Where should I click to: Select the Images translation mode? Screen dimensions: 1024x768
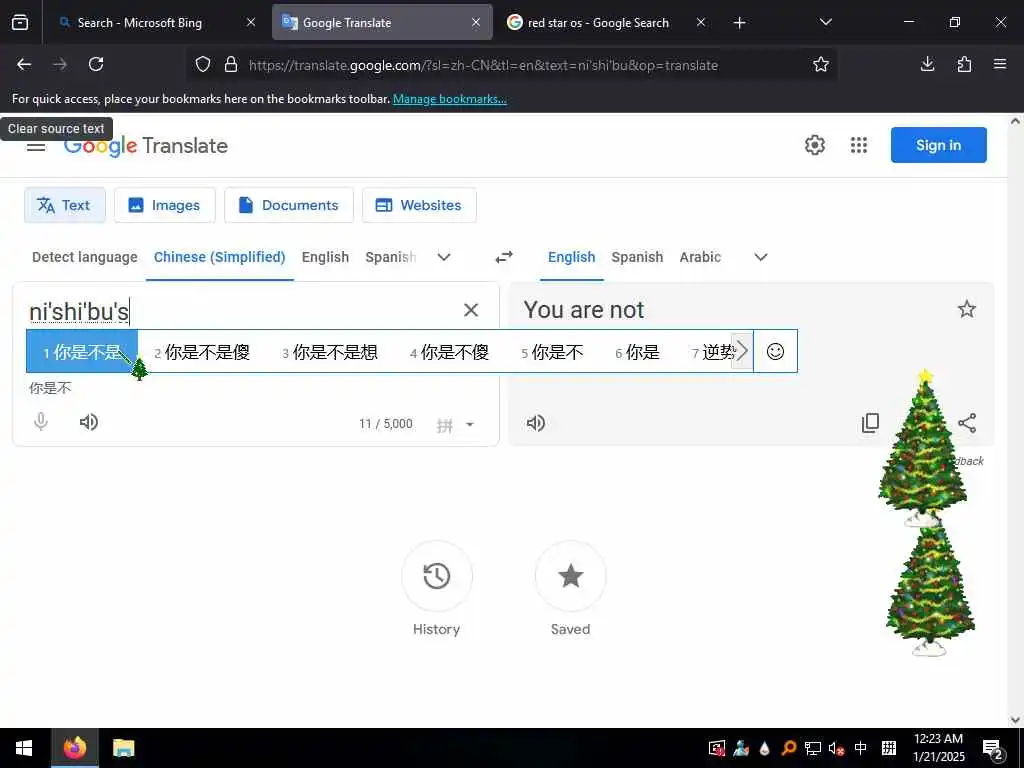pyautogui.click(x=165, y=205)
